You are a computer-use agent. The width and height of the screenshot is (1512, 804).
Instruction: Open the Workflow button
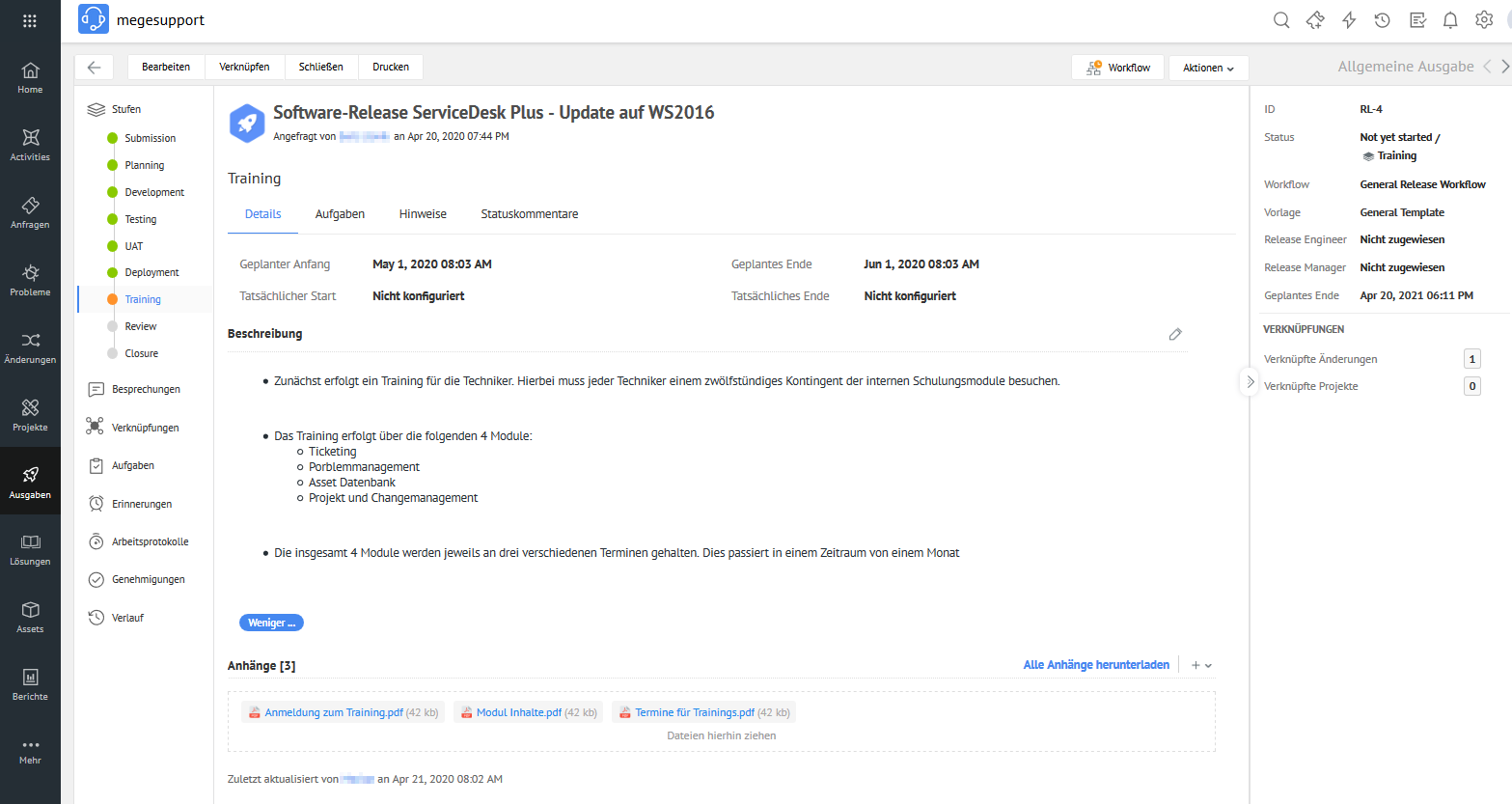[1117, 68]
